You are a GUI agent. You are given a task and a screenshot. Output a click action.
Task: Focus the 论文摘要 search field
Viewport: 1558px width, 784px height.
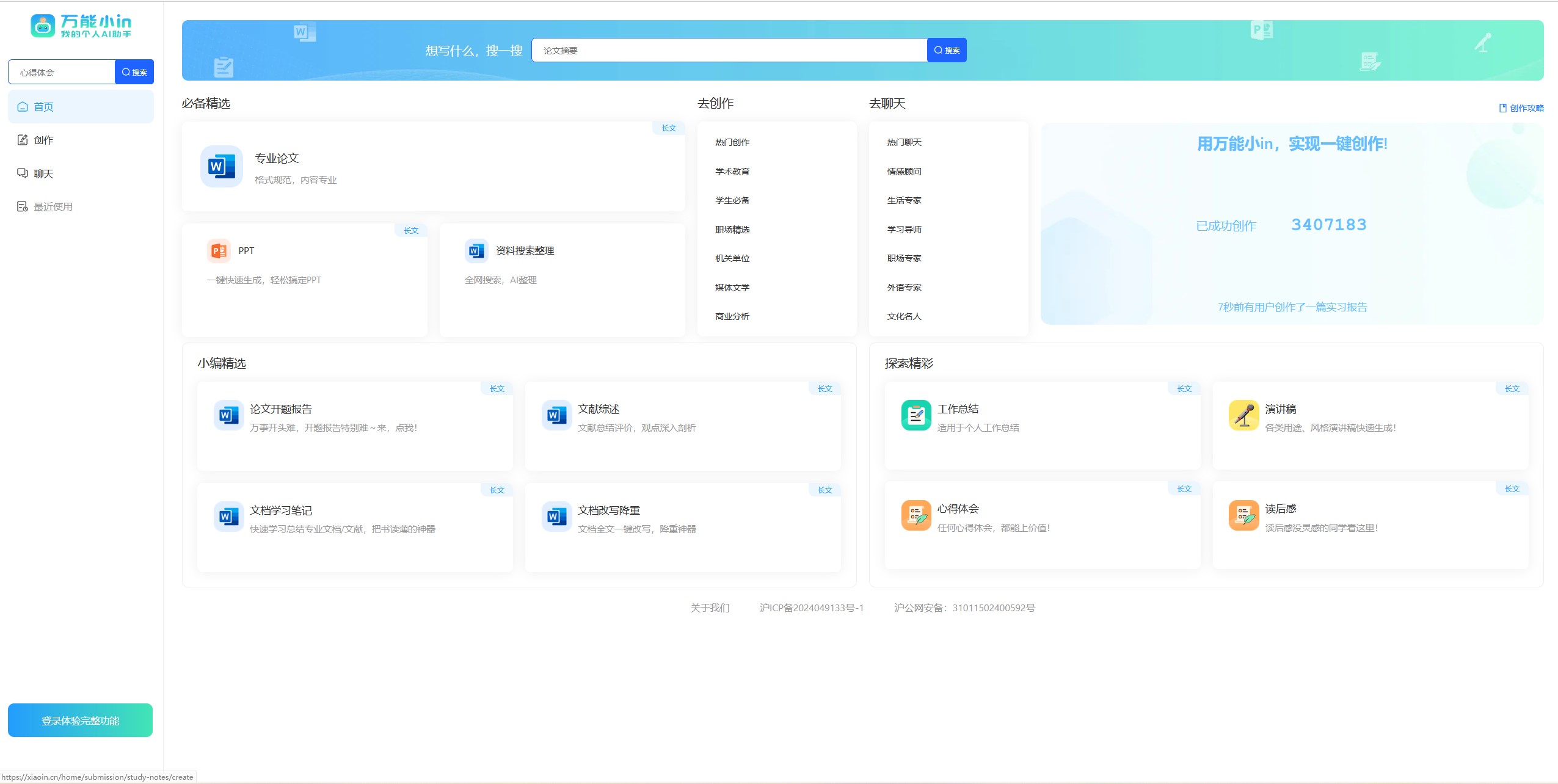click(x=729, y=50)
